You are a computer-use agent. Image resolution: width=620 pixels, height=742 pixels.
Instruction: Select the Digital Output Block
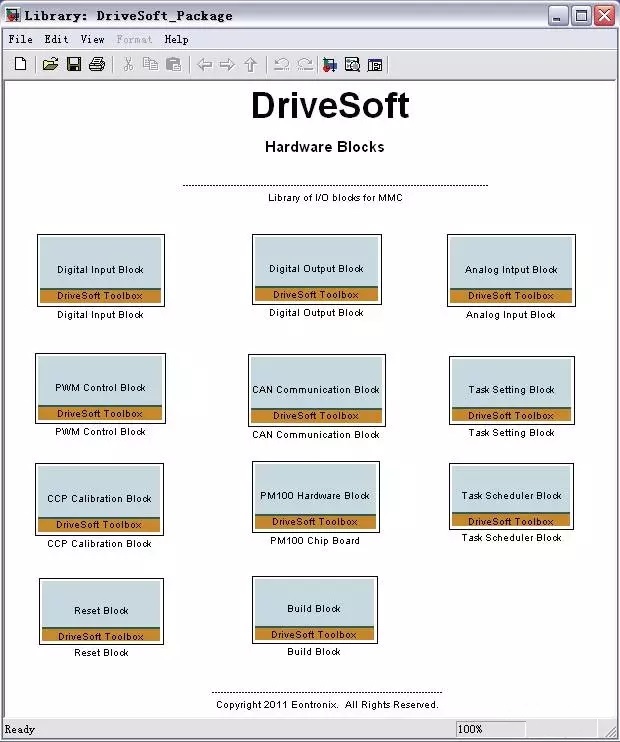(317, 269)
